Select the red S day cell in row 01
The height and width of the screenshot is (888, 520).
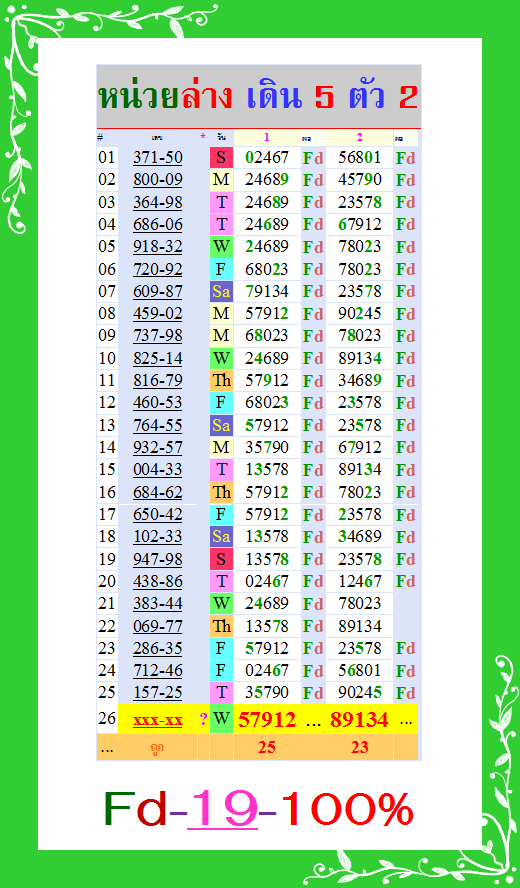tap(221, 157)
